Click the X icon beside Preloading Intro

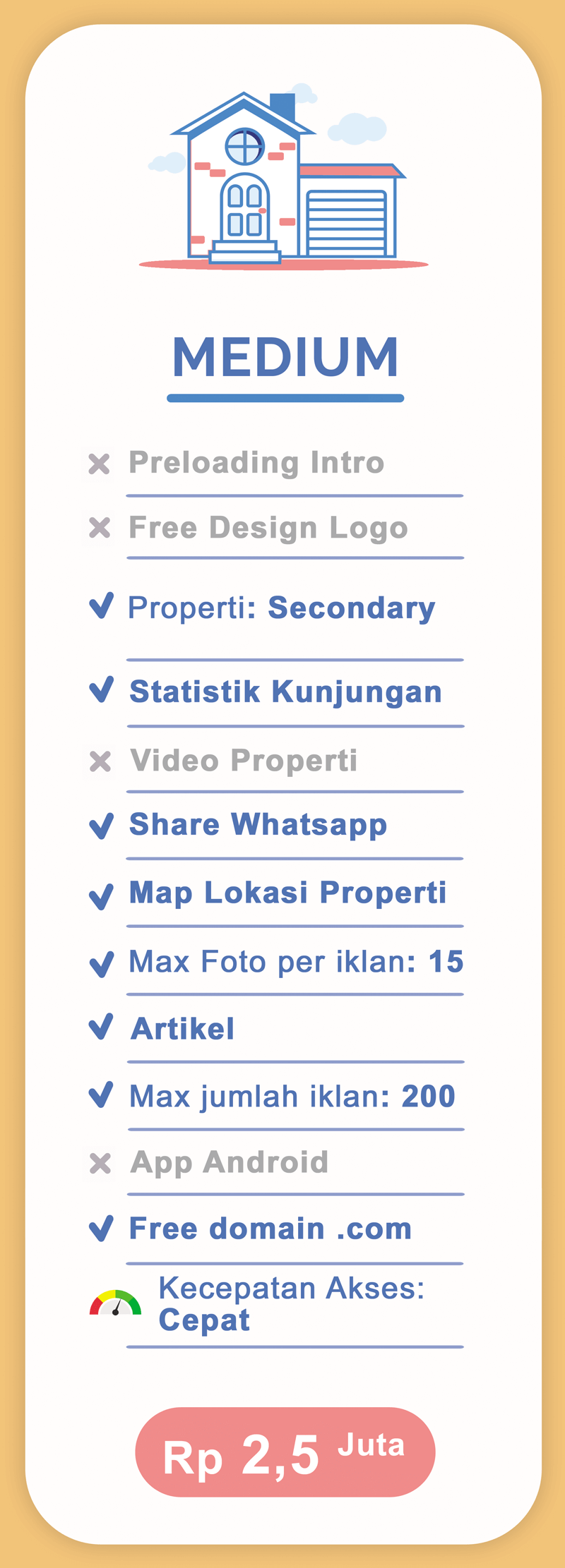click(x=99, y=464)
